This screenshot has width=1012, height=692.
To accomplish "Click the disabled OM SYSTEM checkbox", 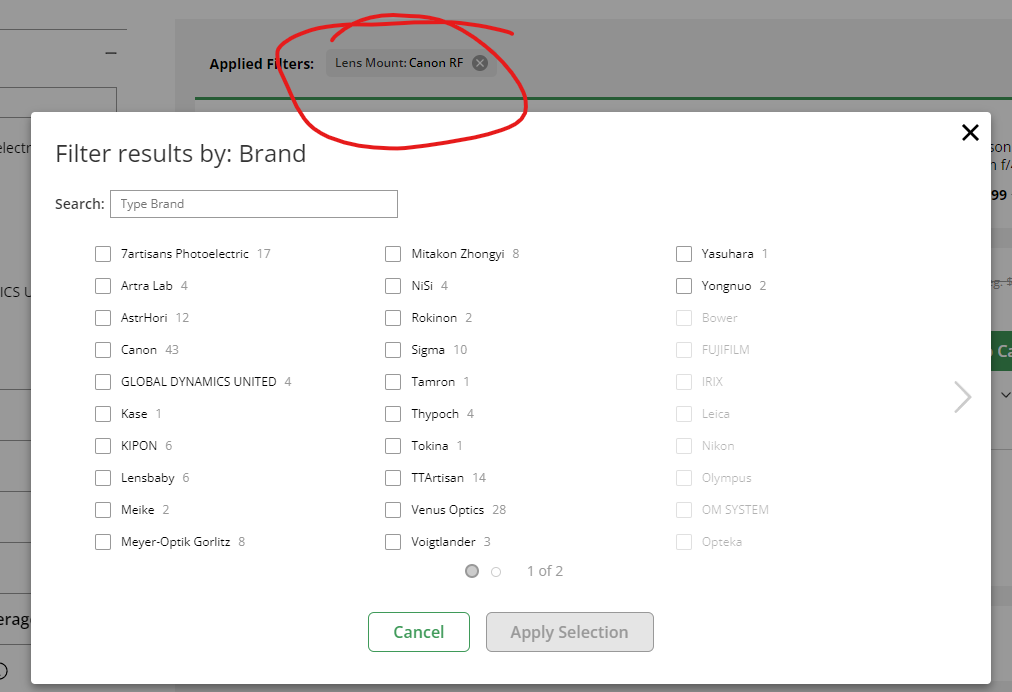I will click(x=683, y=510).
